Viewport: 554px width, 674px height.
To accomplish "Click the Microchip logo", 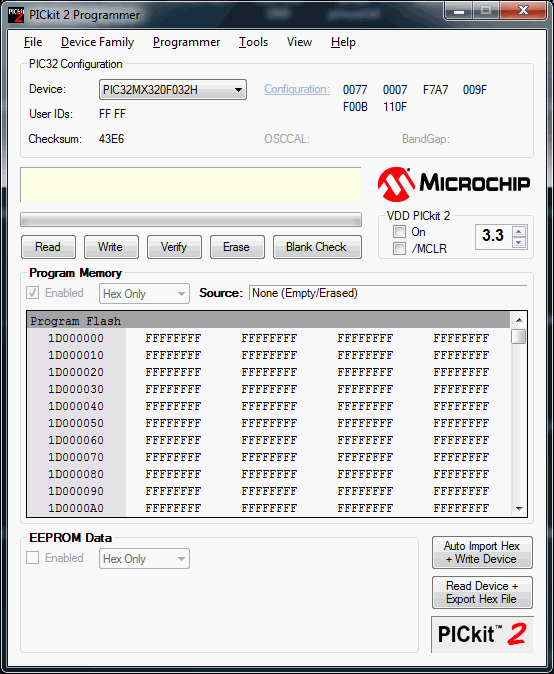I will point(454,184).
